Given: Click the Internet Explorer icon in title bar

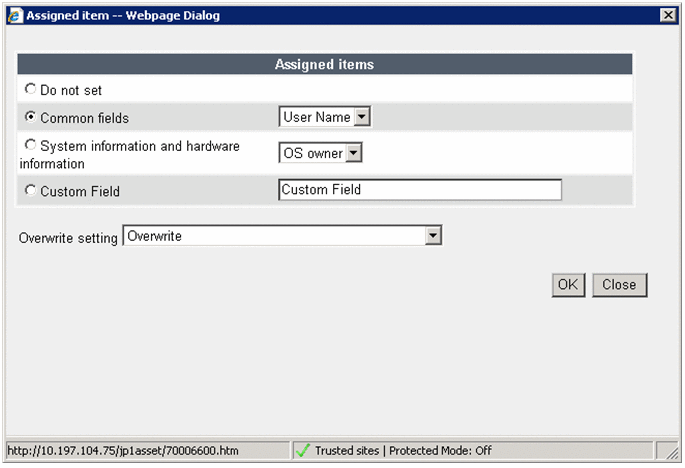Looking at the screenshot, I should click(x=13, y=15).
